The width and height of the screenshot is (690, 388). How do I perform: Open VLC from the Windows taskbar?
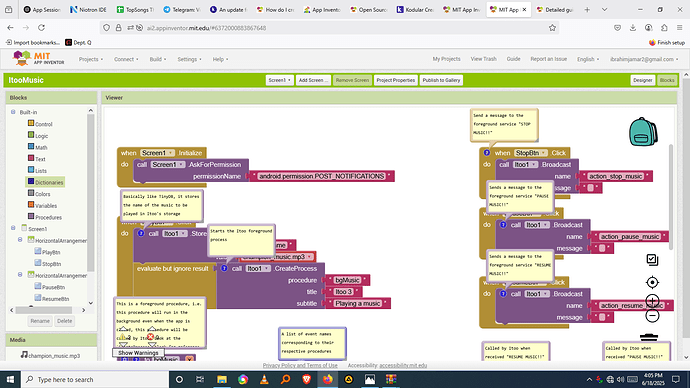coord(264,379)
